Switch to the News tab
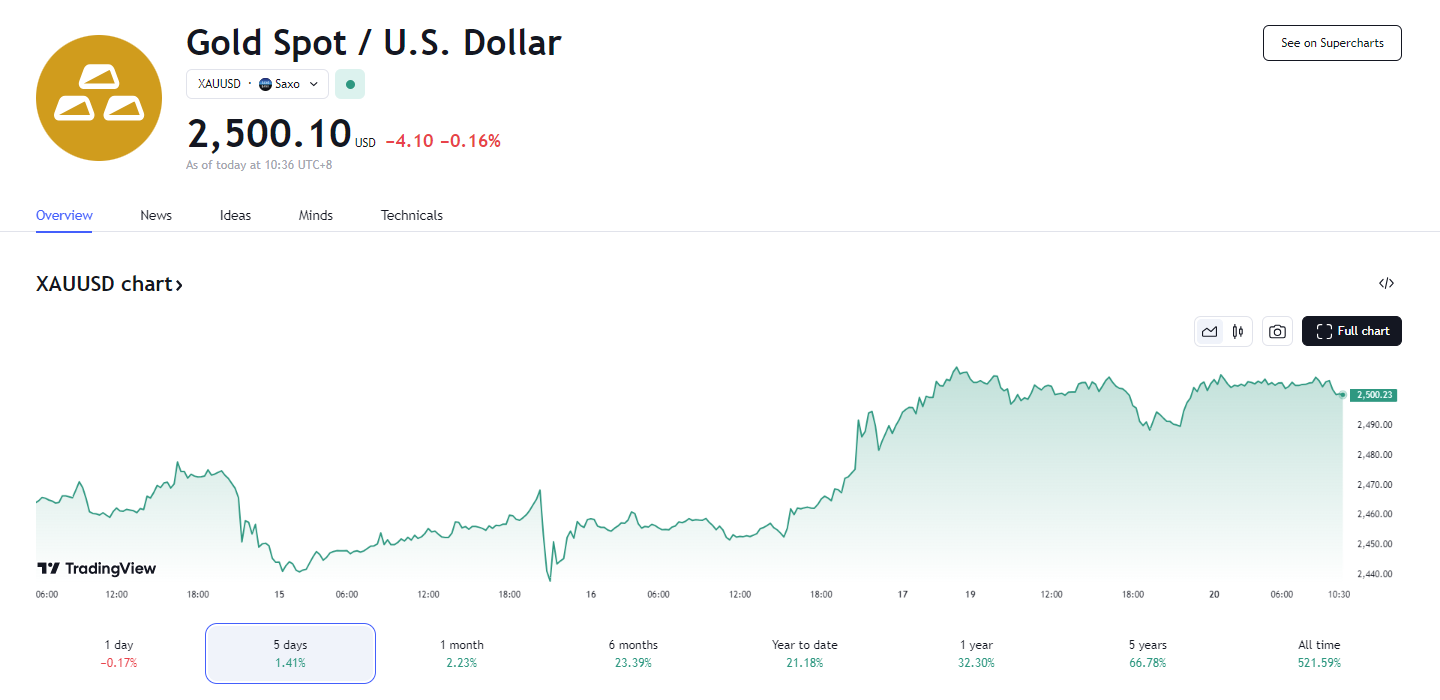Image resolution: width=1440 pixels, height=700 pixels. tap(156, 215)
